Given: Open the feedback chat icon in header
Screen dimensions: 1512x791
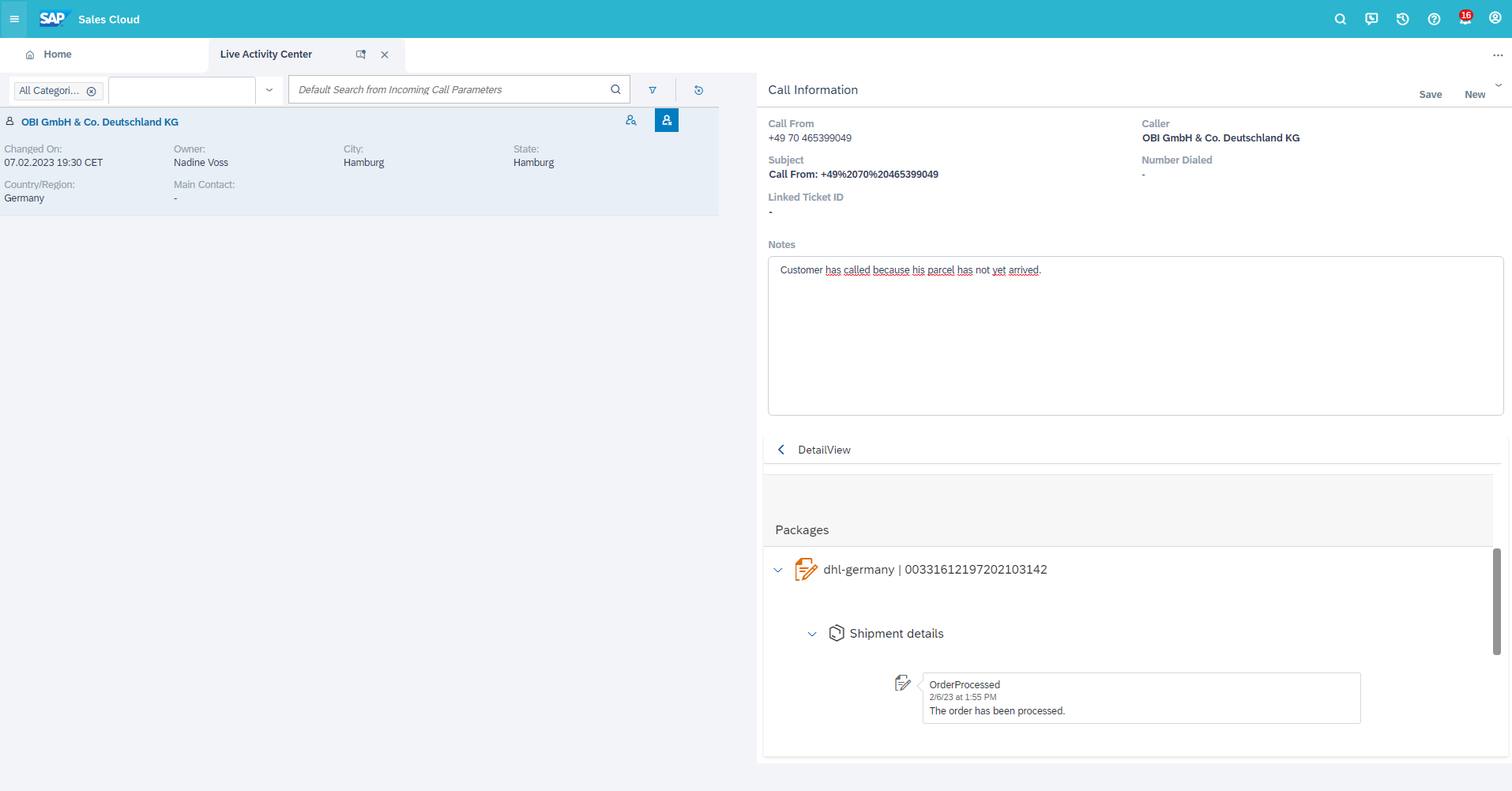Looking at the screenshot, I should (x=1371, y=19).
